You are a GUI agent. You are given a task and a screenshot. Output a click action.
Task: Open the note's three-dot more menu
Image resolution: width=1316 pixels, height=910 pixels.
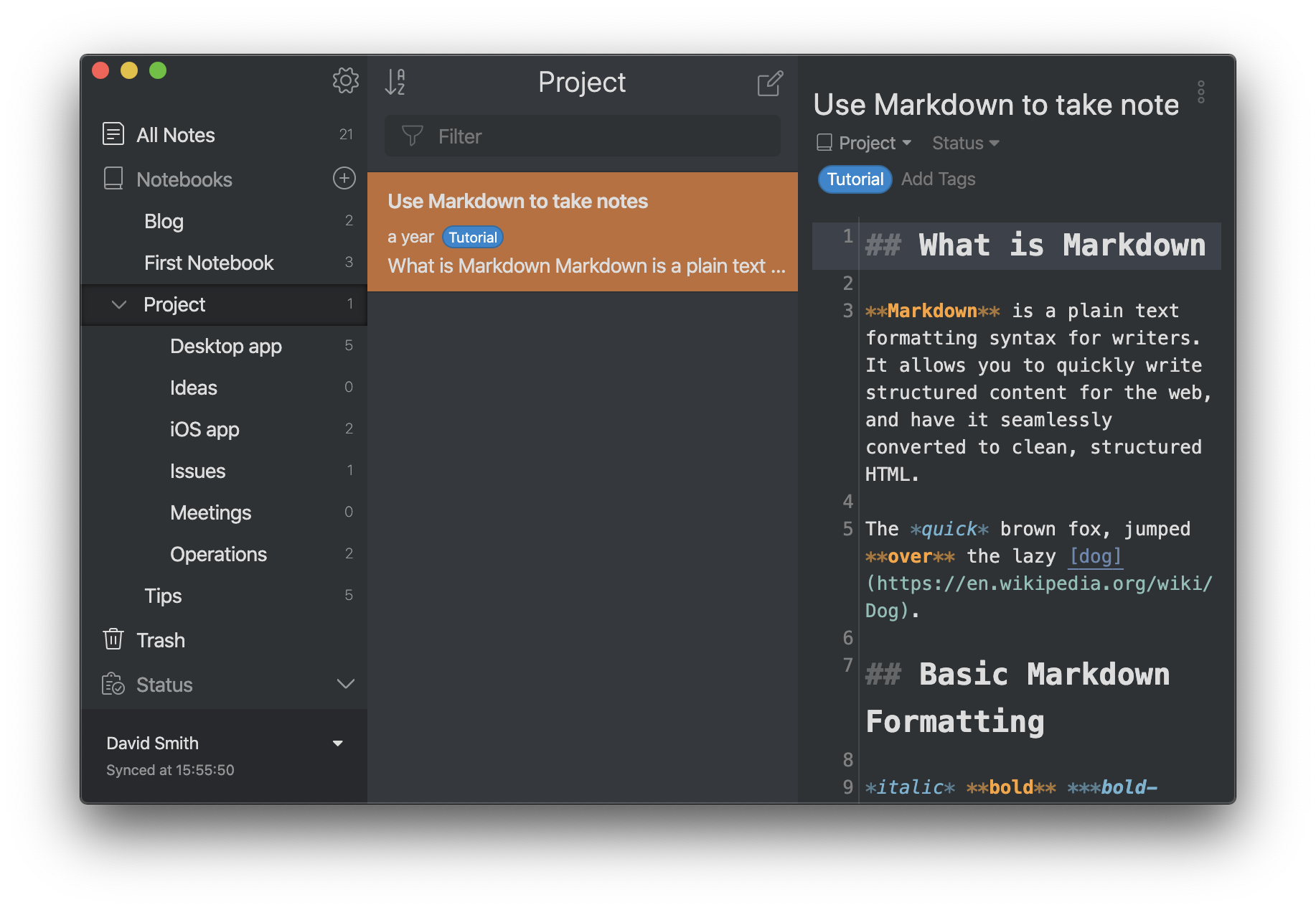click(1200, 92)
